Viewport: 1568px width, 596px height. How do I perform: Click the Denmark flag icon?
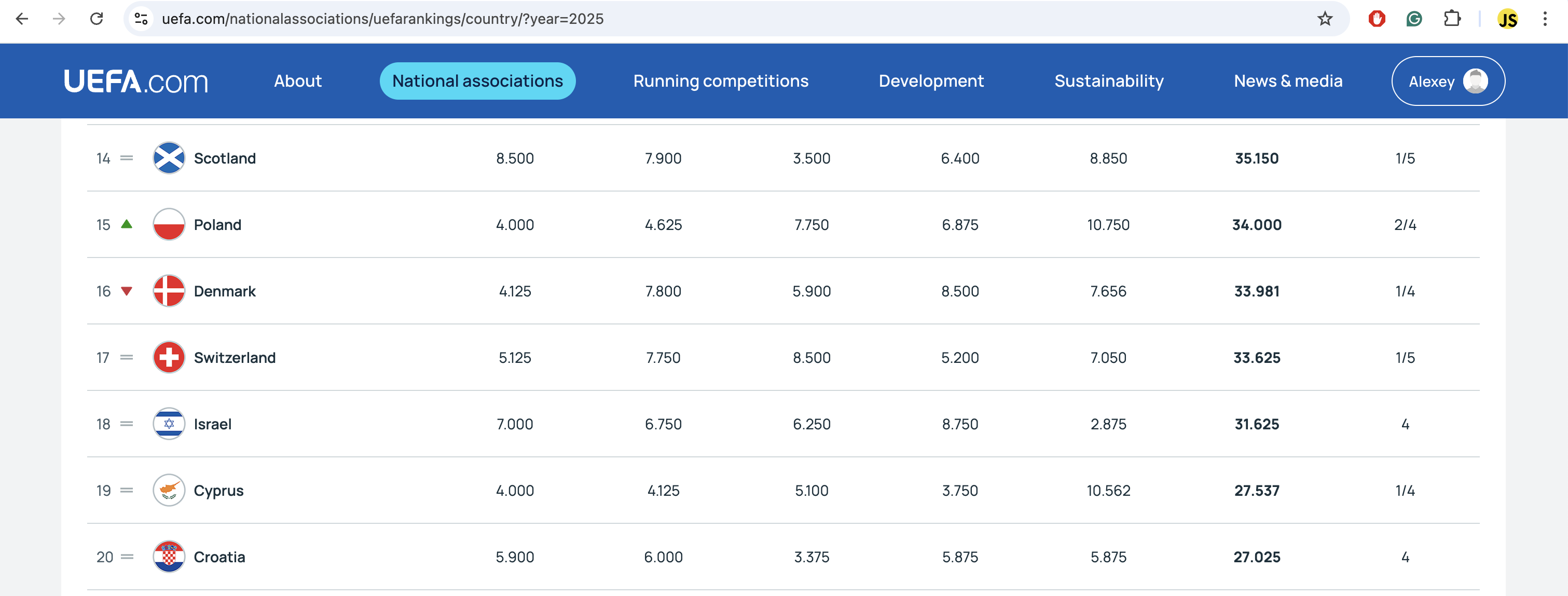tap(169, 291)
